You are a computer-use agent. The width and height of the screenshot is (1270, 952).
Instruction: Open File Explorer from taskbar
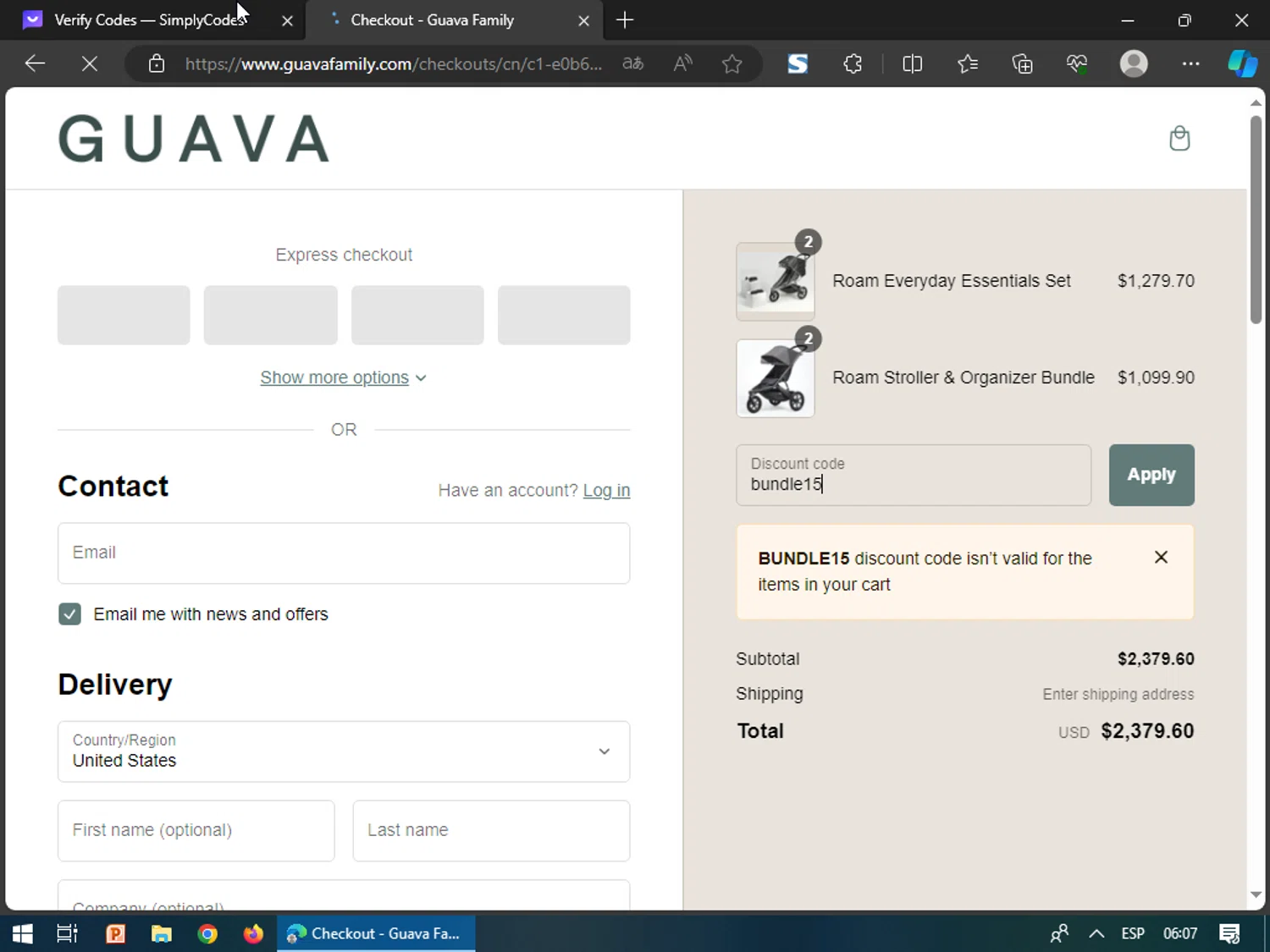(x=161, y=933)
